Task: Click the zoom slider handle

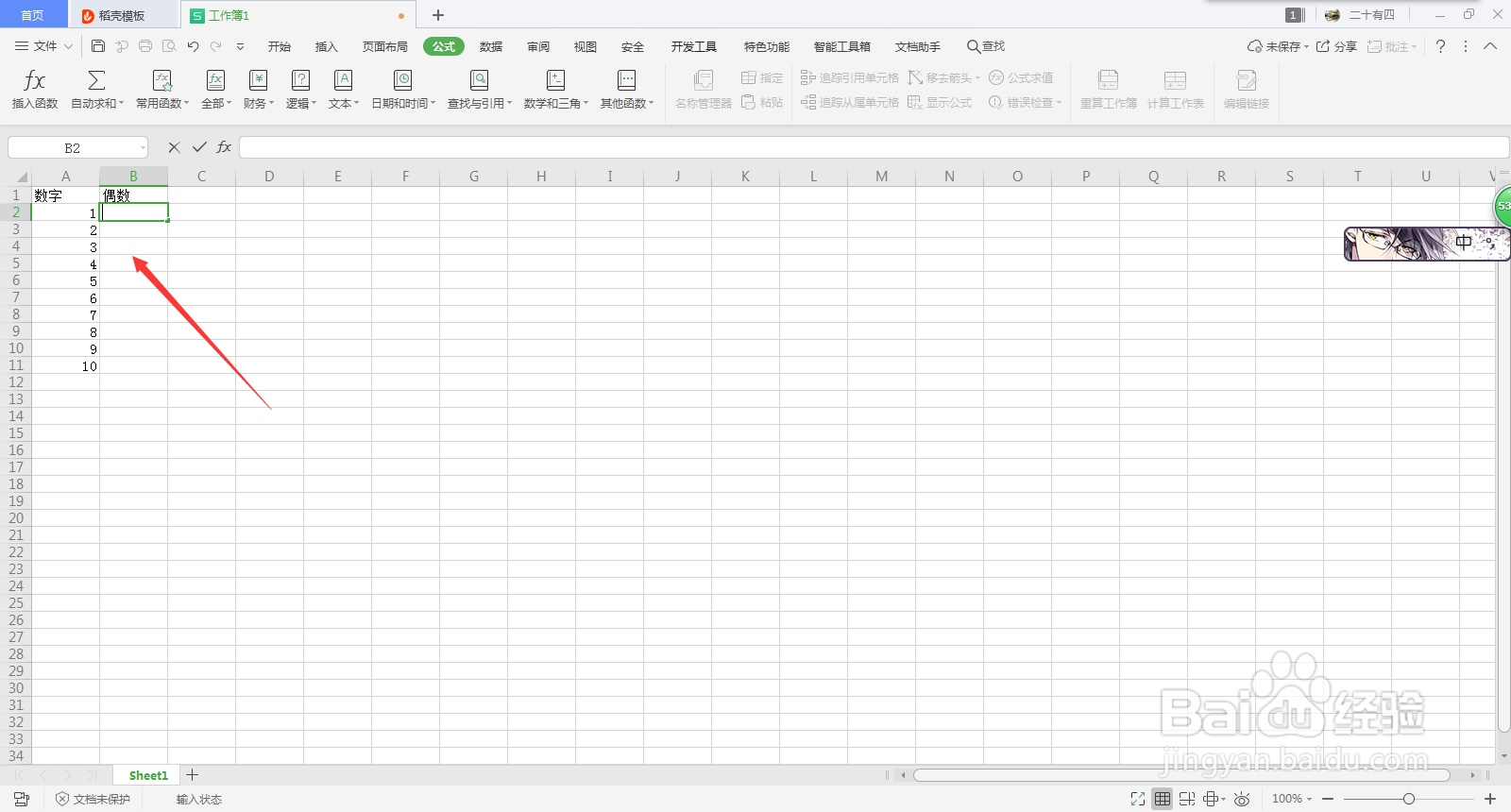Action: [1409, 799]
